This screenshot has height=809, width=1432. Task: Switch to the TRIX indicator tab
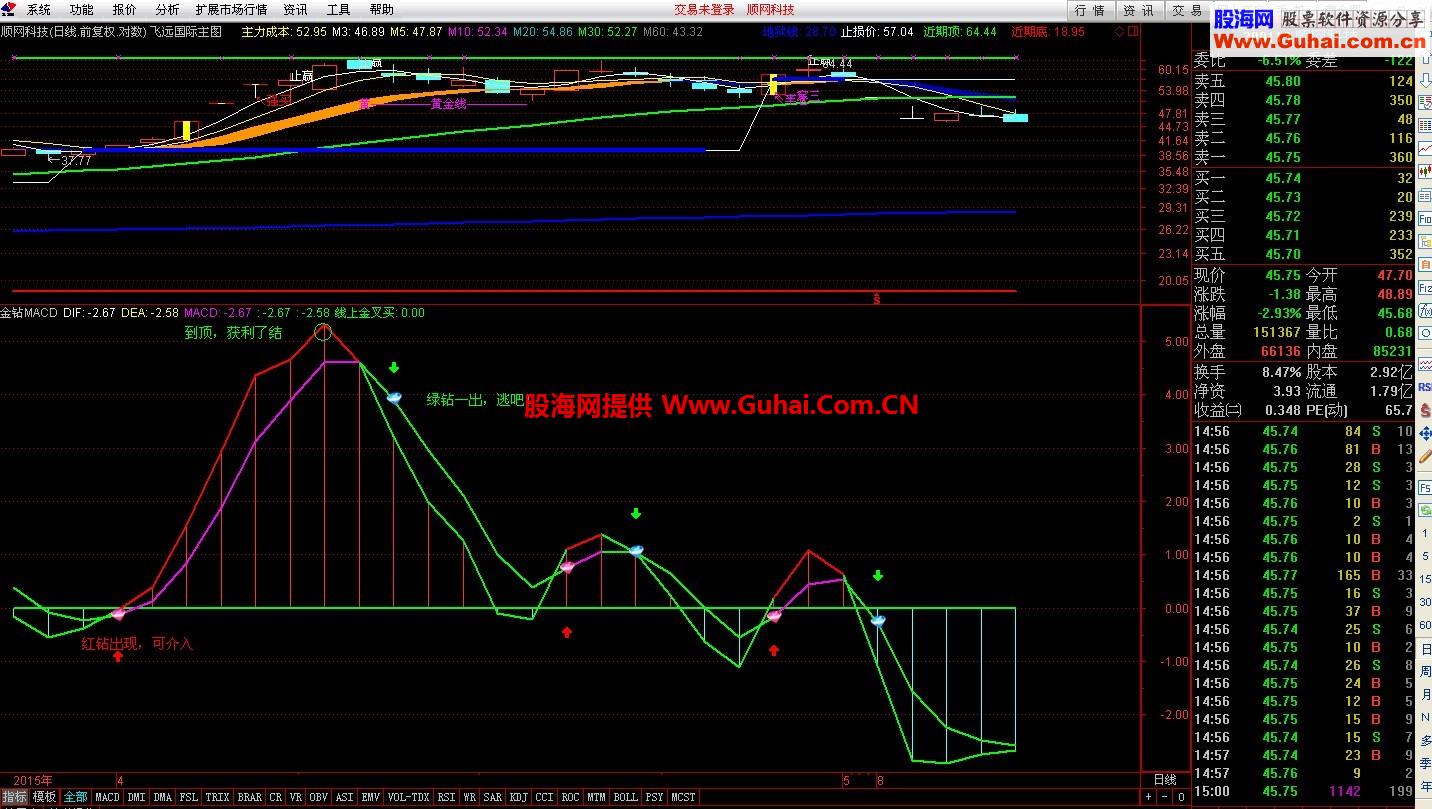click(x=217, y=797)
